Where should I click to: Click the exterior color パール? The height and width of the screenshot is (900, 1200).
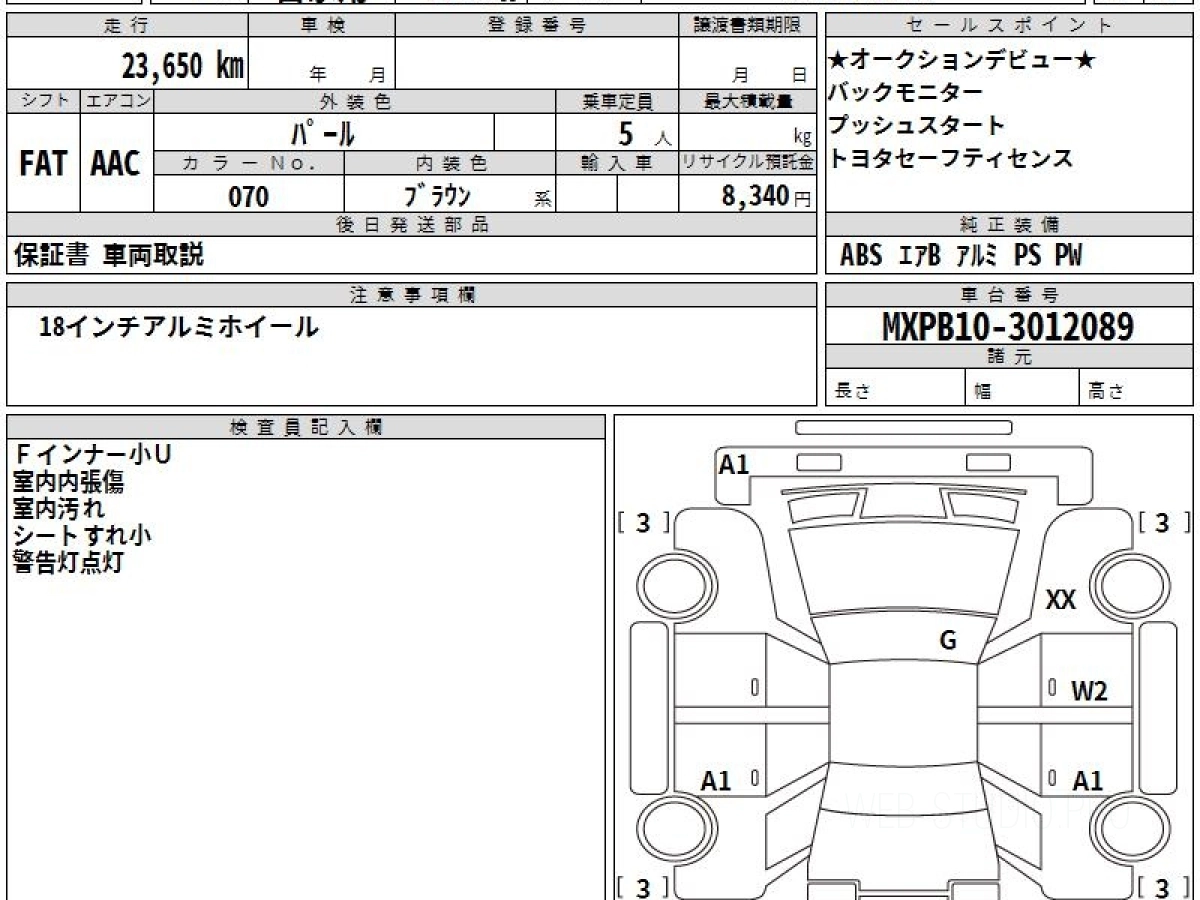click(x=323, y=132)
